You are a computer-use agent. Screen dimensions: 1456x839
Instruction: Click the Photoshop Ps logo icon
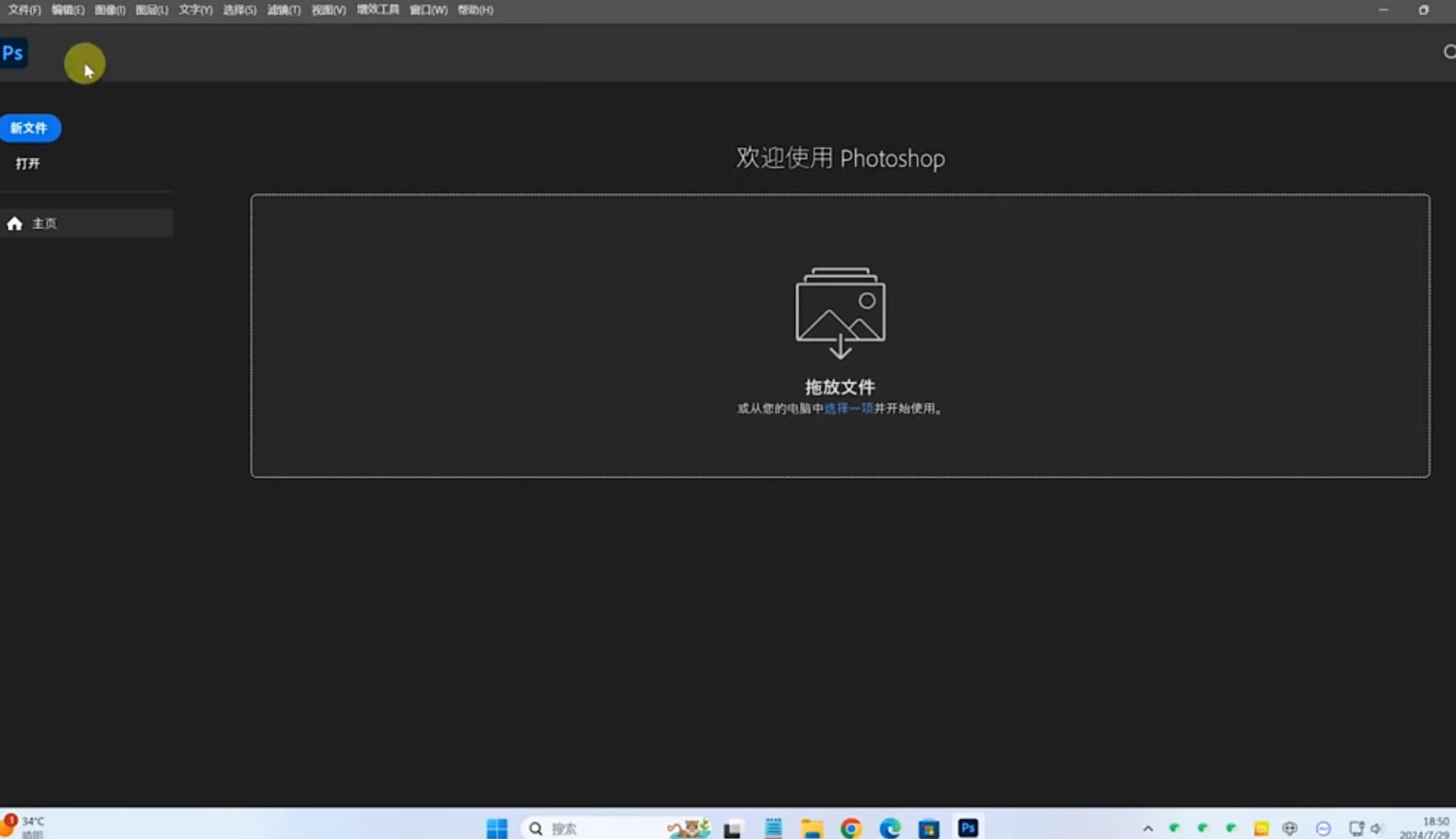tap(13, 54)
